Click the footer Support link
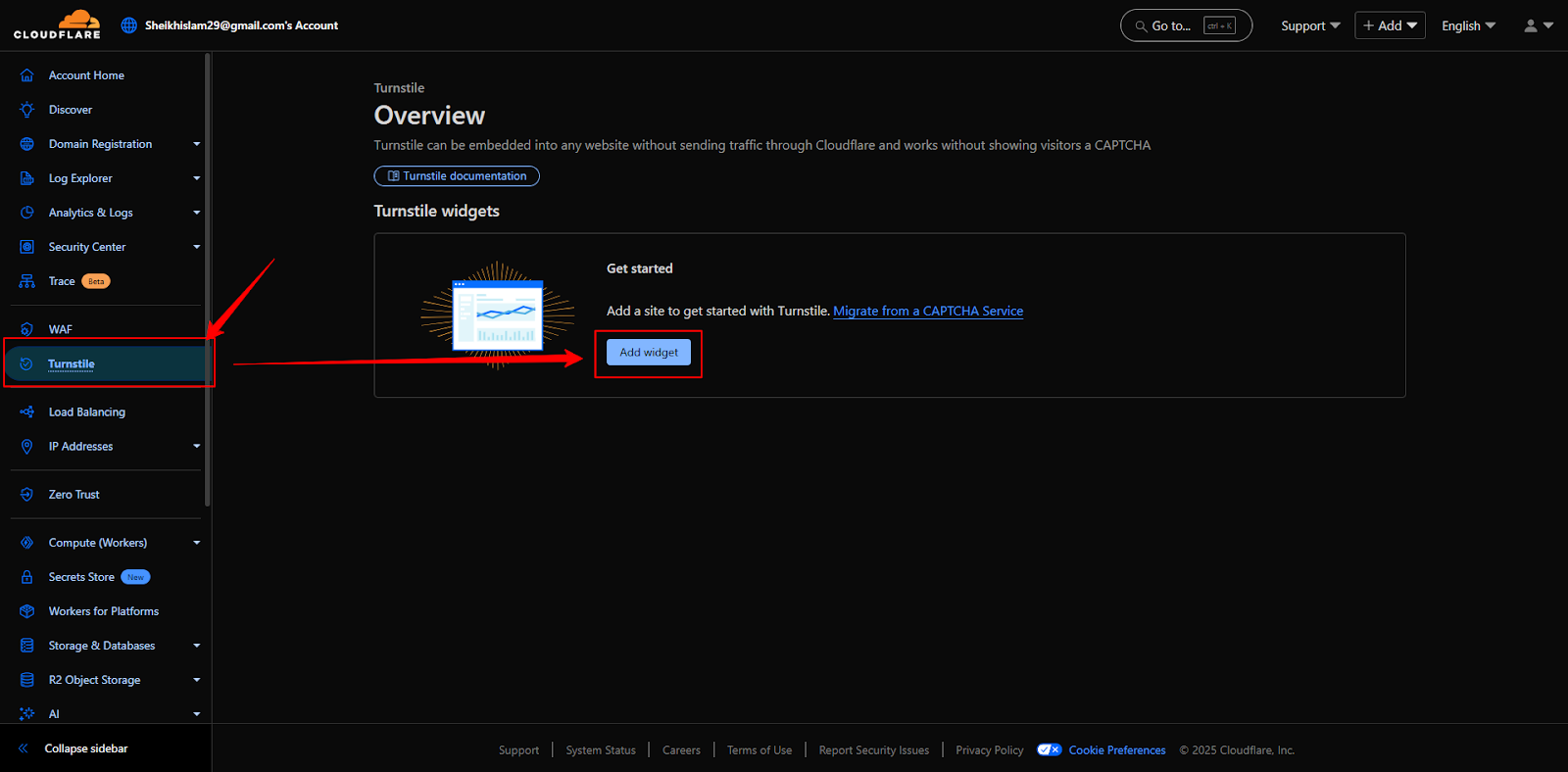Image resolution: width=1568 pixels, height=772 pixels. (518, 750)
